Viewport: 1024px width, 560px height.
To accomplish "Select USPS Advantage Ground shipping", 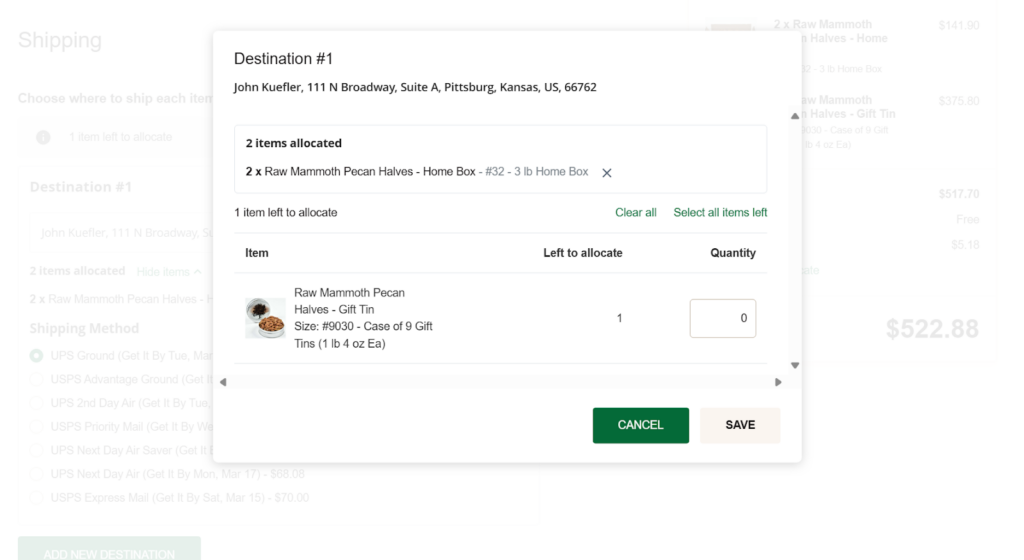I will click(37, 379).
